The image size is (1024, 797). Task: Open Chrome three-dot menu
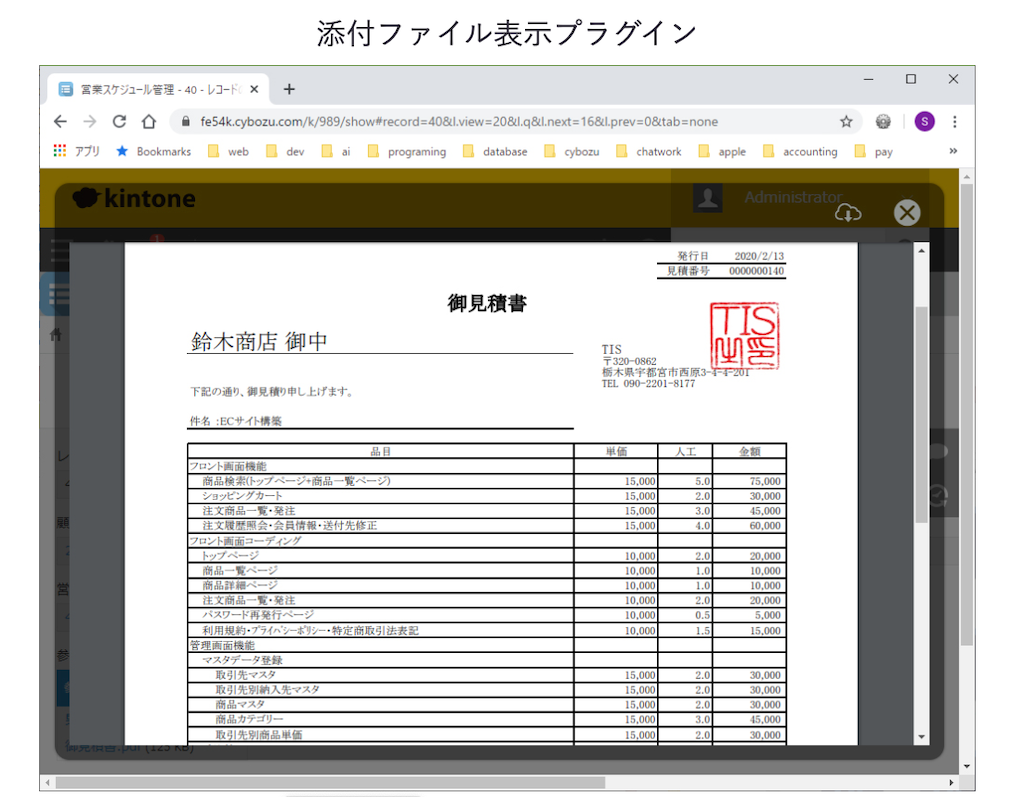955,122
